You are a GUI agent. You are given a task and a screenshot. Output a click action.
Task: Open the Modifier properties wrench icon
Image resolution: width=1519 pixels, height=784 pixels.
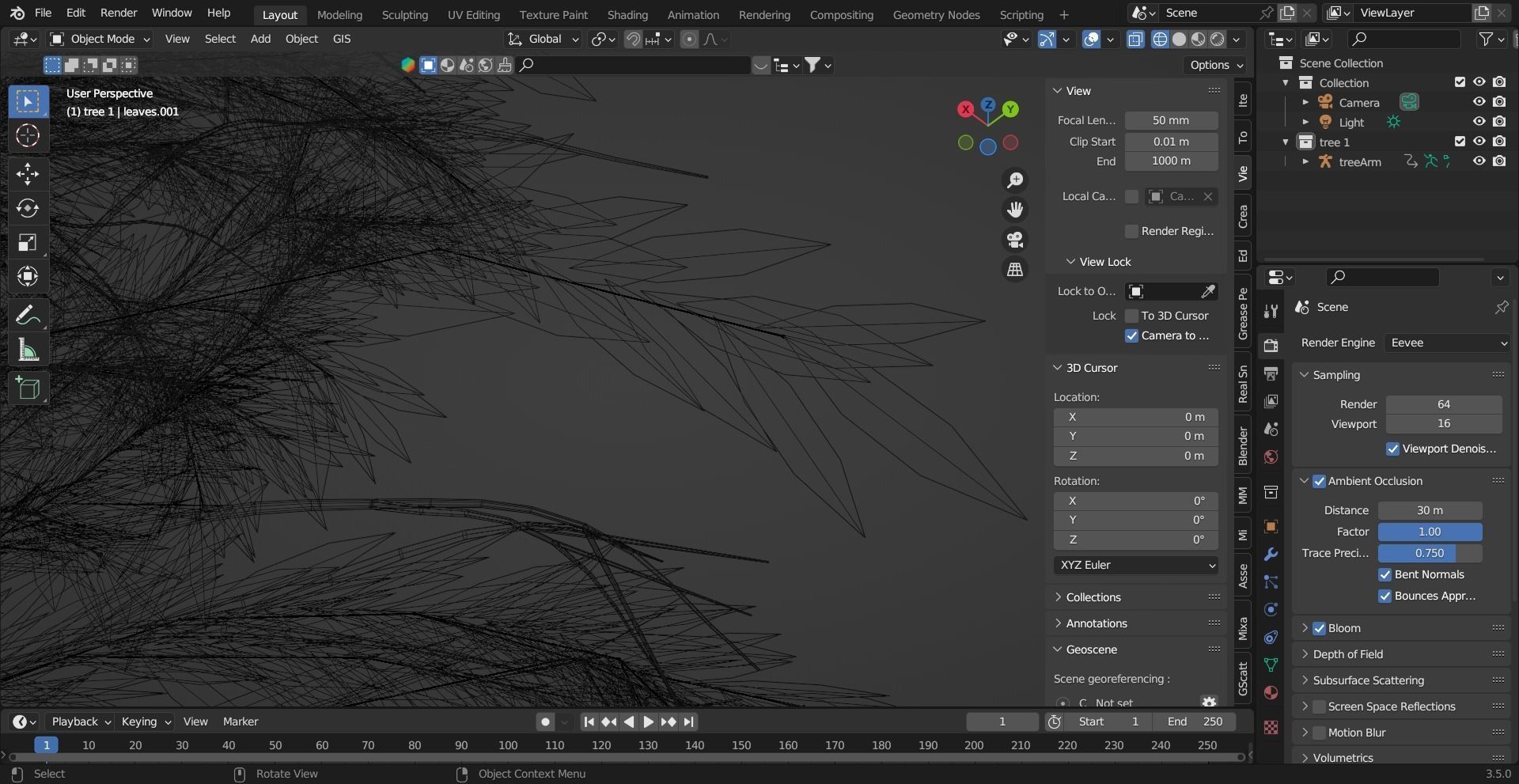(x=1271, y=554)
